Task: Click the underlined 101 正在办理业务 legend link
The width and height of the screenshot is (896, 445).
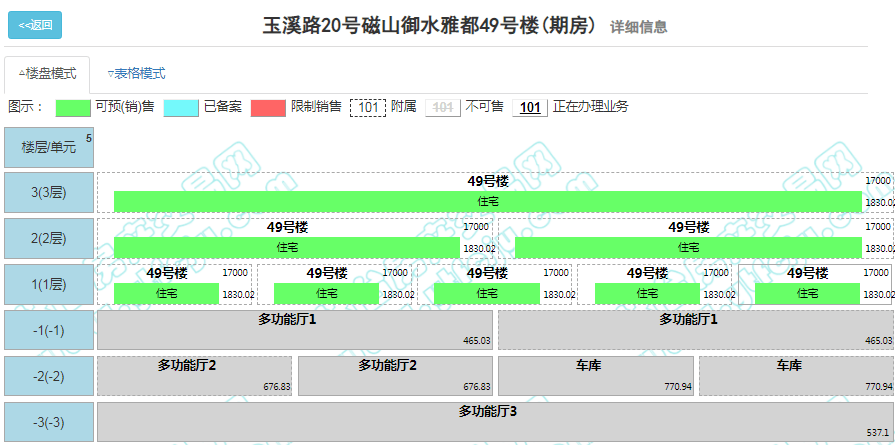Action: [530, 107]
